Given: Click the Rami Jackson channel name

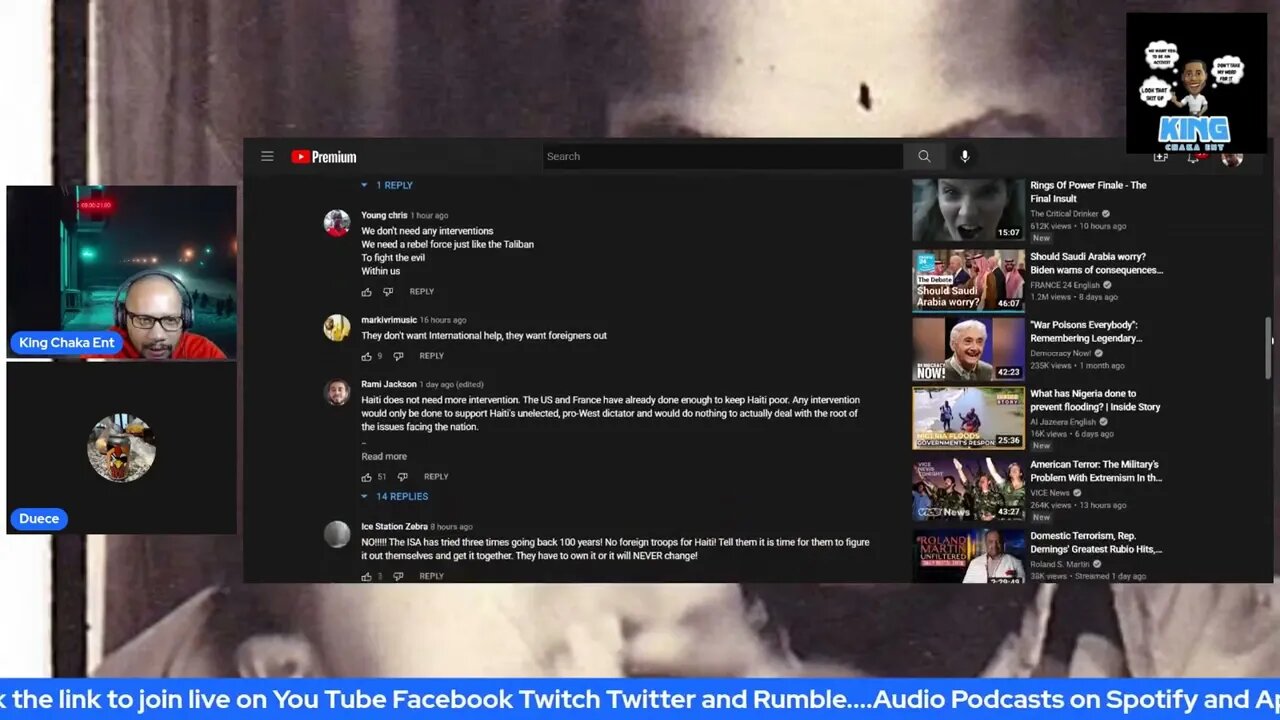Looking at the screenshot, I should pos(389,384).
